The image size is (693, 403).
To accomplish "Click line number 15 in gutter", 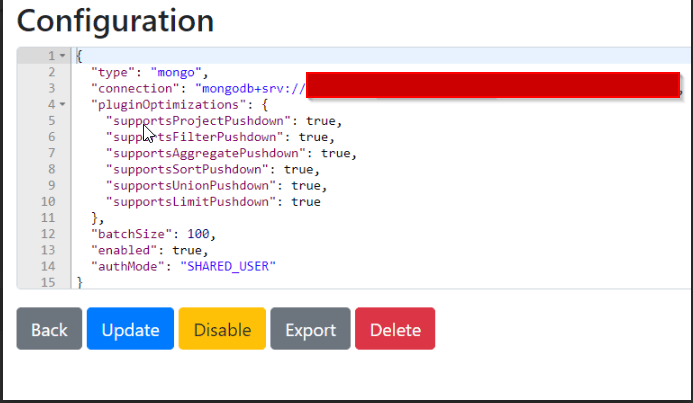I will pyautogui.click(x=48, y=282).
